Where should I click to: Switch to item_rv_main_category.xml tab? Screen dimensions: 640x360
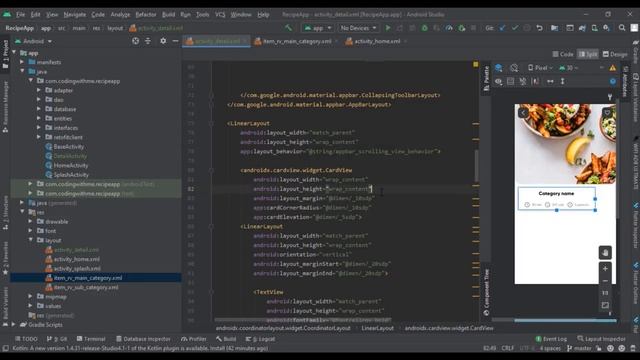[297, 41]
